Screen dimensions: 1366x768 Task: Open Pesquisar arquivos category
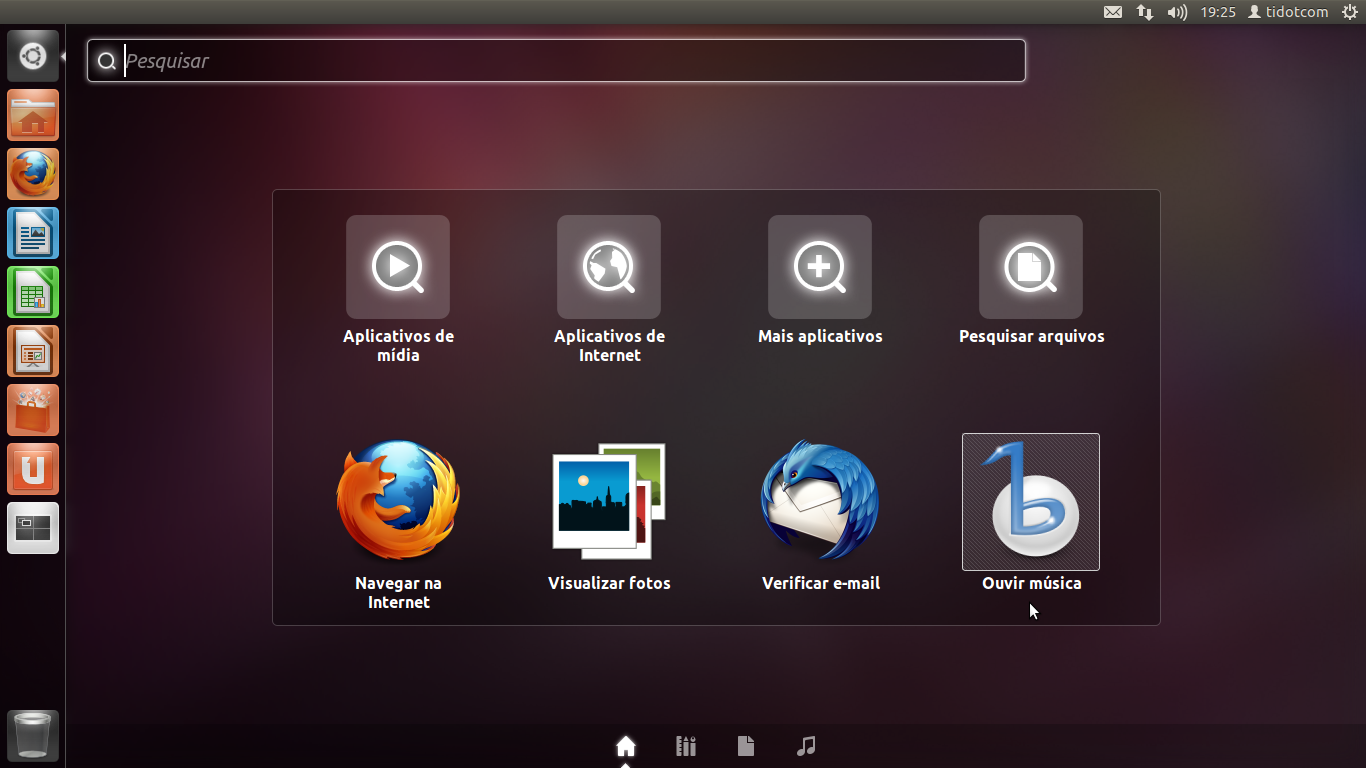[1031, 267]
